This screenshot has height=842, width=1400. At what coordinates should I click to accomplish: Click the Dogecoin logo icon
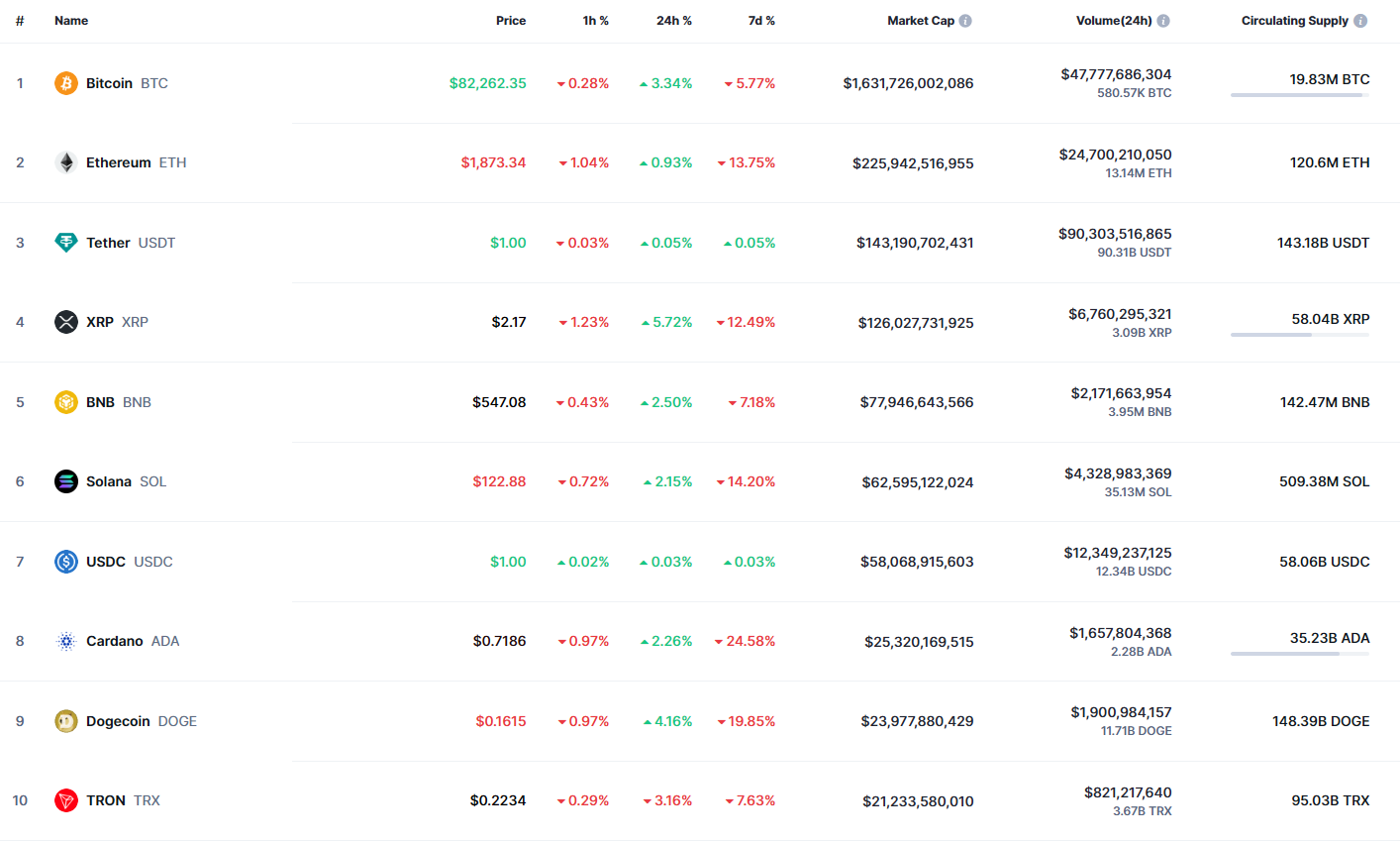(x=66, y=721)
